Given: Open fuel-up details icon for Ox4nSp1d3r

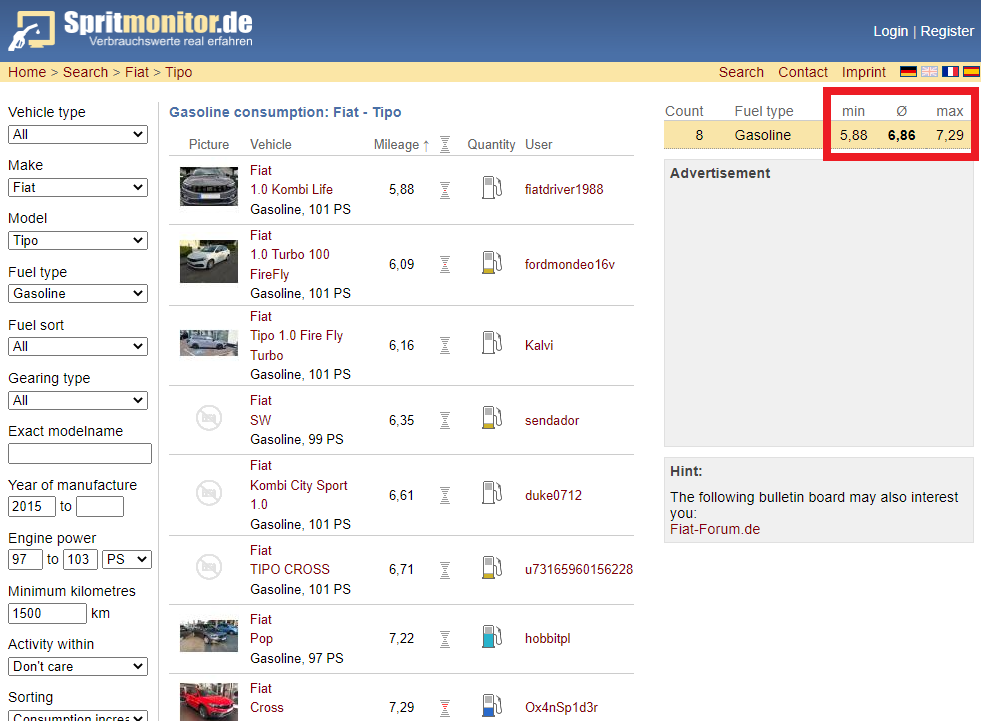Looking at the screenshot, I should (x=492, y=705).
